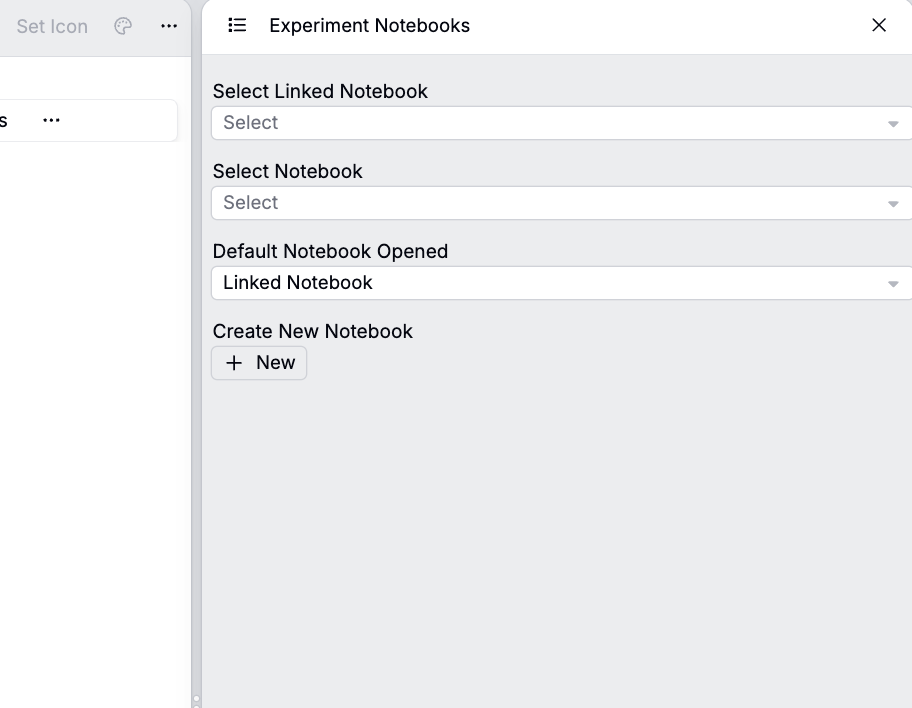Screen dimensions: 912x708
Task: Click the Set Icon button
Action: pyautogui.click(x=52, y=26)
